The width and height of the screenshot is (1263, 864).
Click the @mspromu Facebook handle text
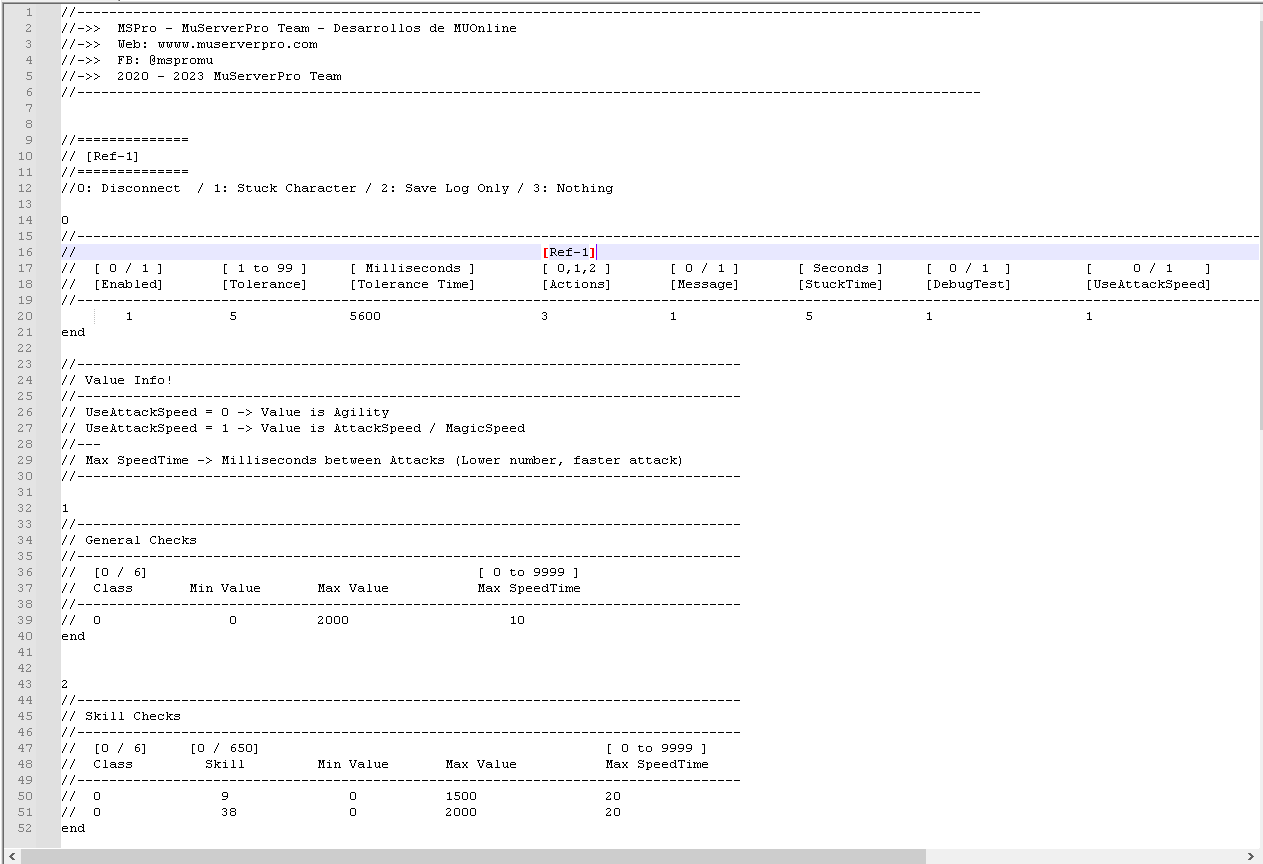tap(181, 60)
